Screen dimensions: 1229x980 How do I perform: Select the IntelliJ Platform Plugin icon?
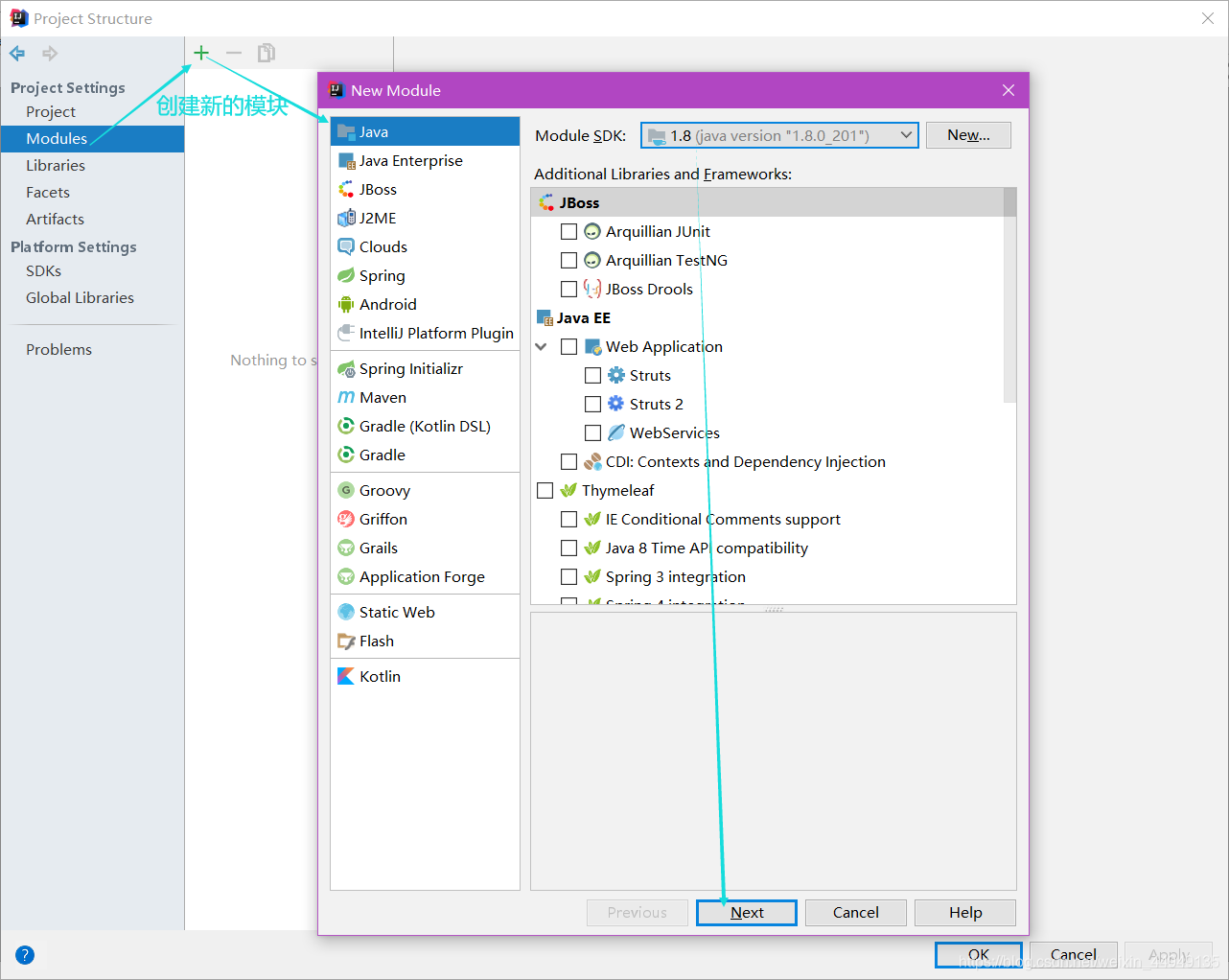point(346,333)
